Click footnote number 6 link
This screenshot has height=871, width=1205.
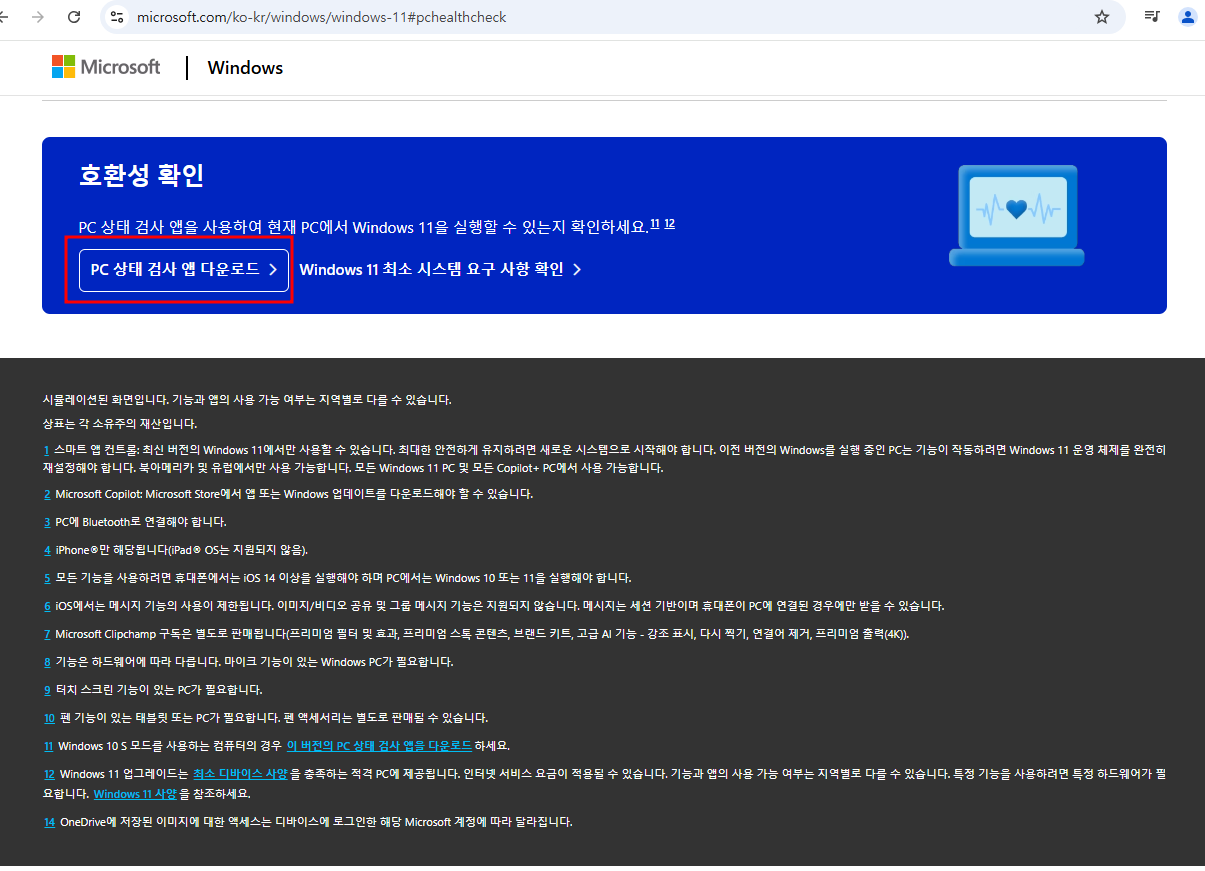pyautogui.click(x=46, y=606)
